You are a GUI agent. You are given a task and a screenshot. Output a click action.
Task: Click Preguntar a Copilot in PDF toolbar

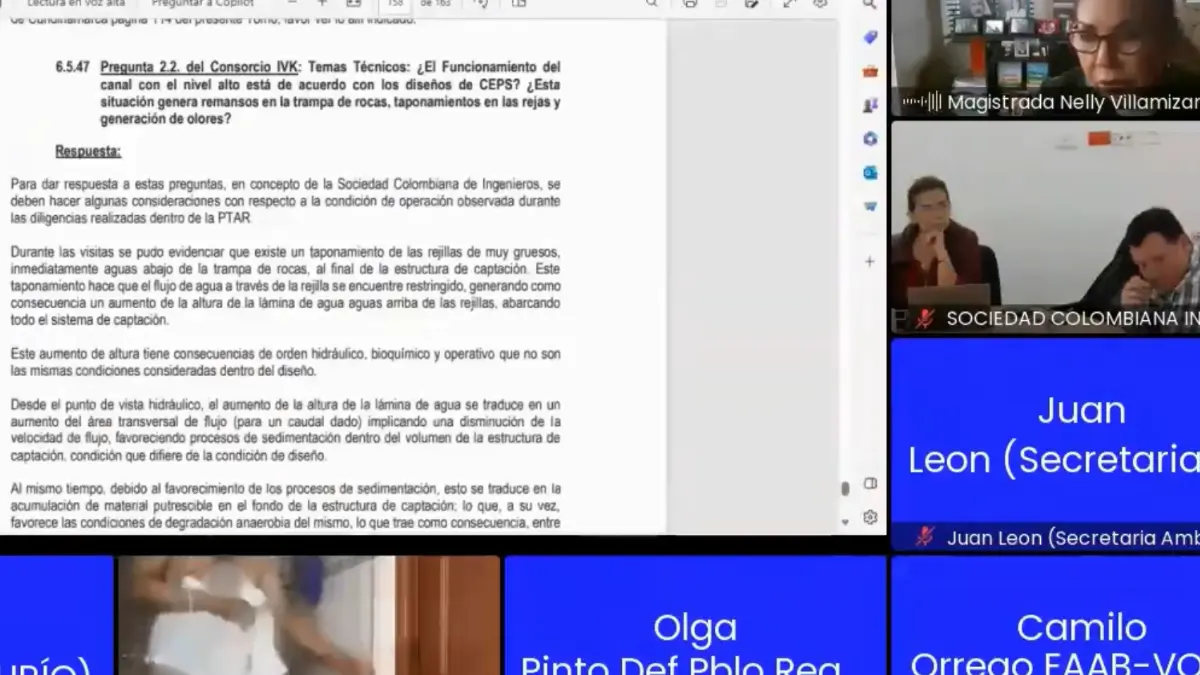(x=201, y=4)
